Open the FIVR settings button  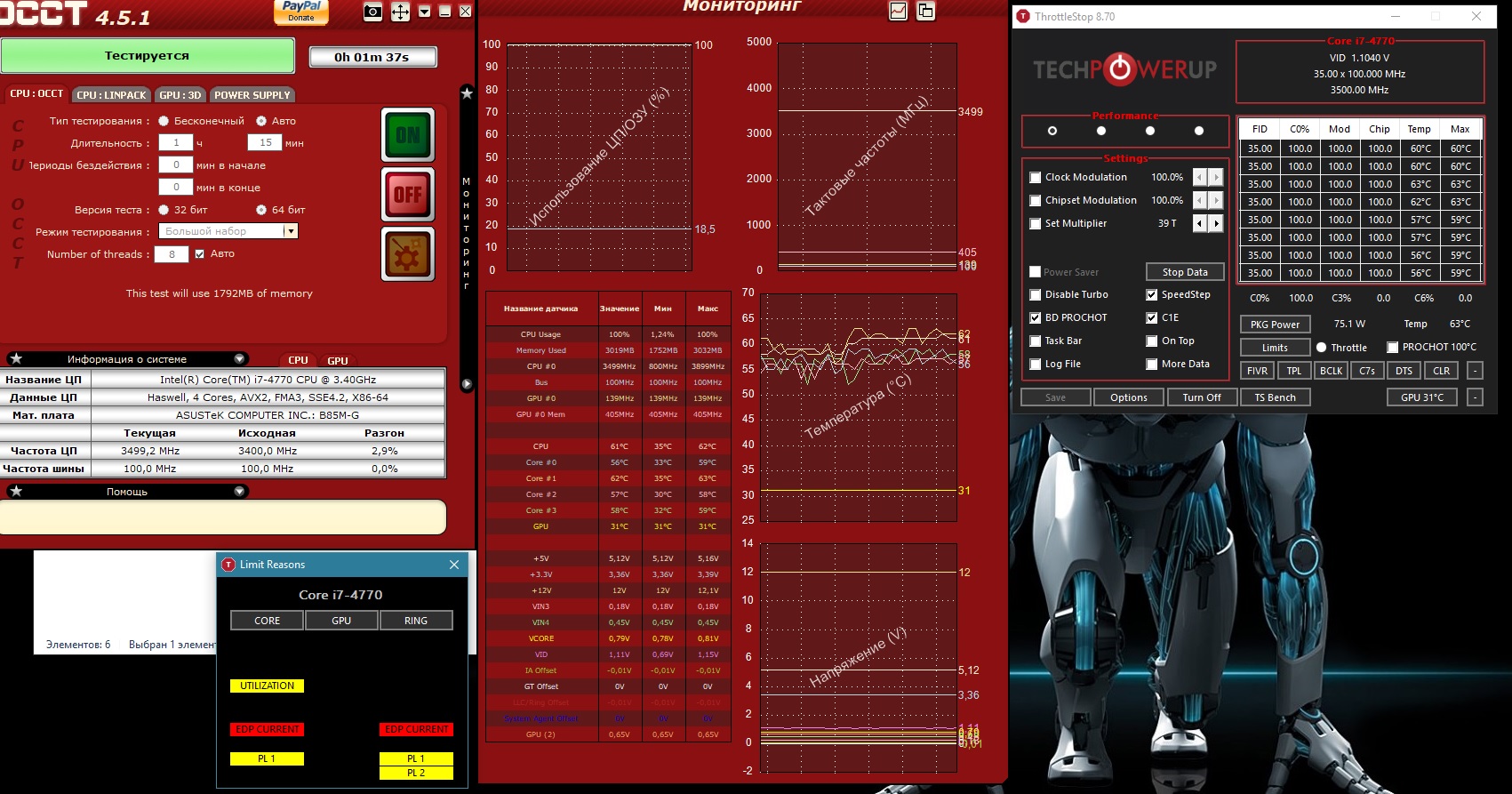pos(1257,371)
